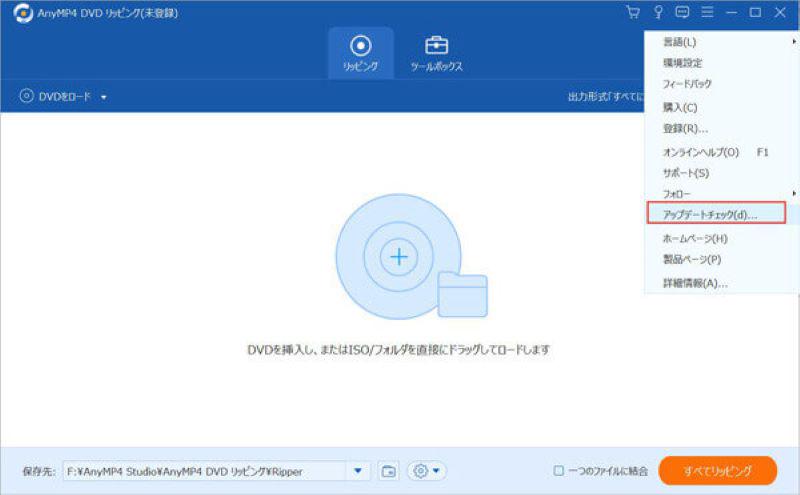Toggle the 一つのファイルに結合 checkbox

[559, 471]
